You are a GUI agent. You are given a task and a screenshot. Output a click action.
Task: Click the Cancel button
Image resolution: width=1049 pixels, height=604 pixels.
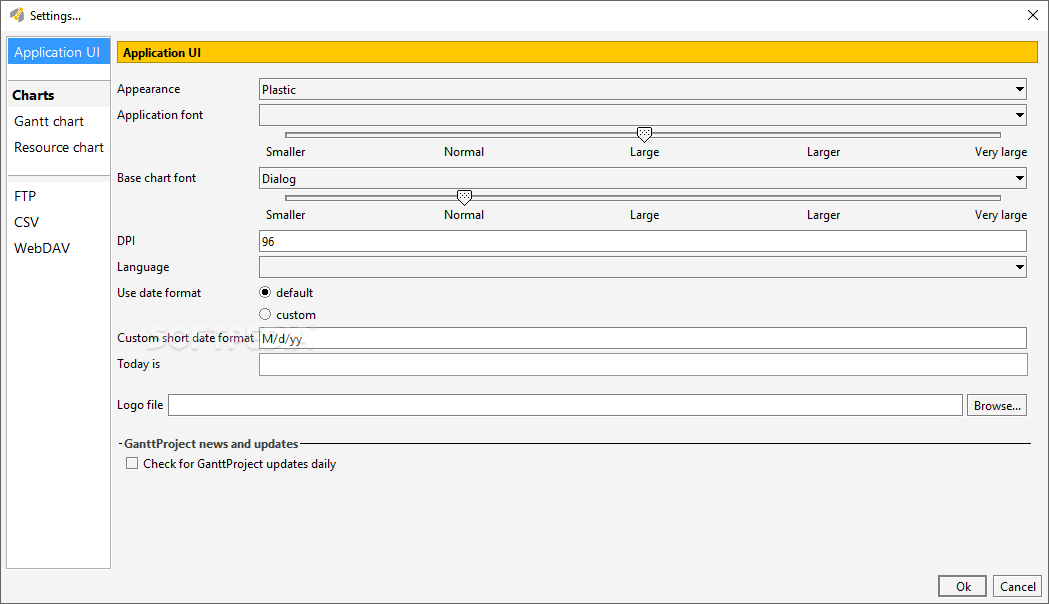click(1017, 586)
